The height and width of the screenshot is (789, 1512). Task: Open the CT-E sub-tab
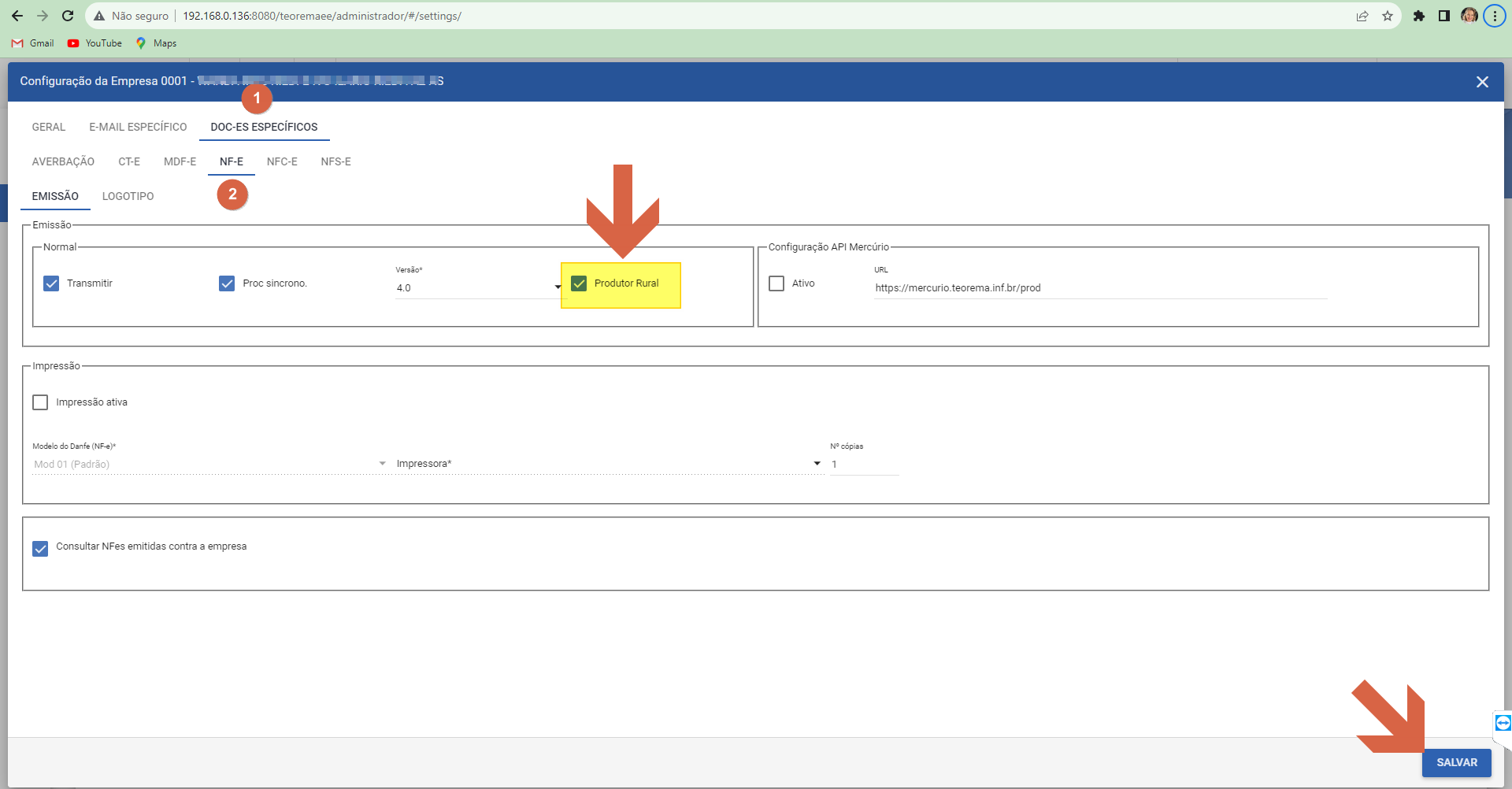click(x=129, y=161)
